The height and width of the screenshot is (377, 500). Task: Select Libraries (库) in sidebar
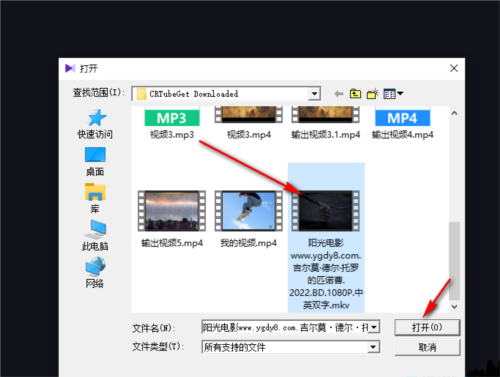pyautogui.click(x=95, y=199)
